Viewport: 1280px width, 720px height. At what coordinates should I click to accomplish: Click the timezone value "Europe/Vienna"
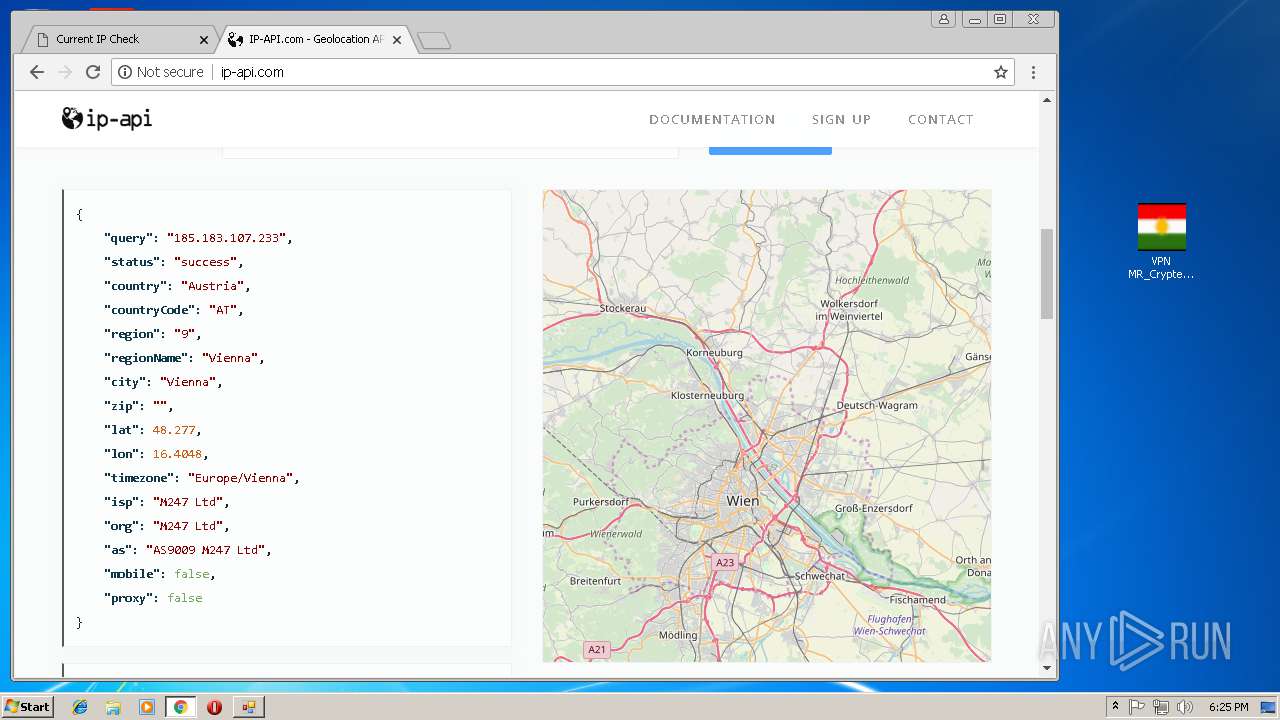[241, 478]
